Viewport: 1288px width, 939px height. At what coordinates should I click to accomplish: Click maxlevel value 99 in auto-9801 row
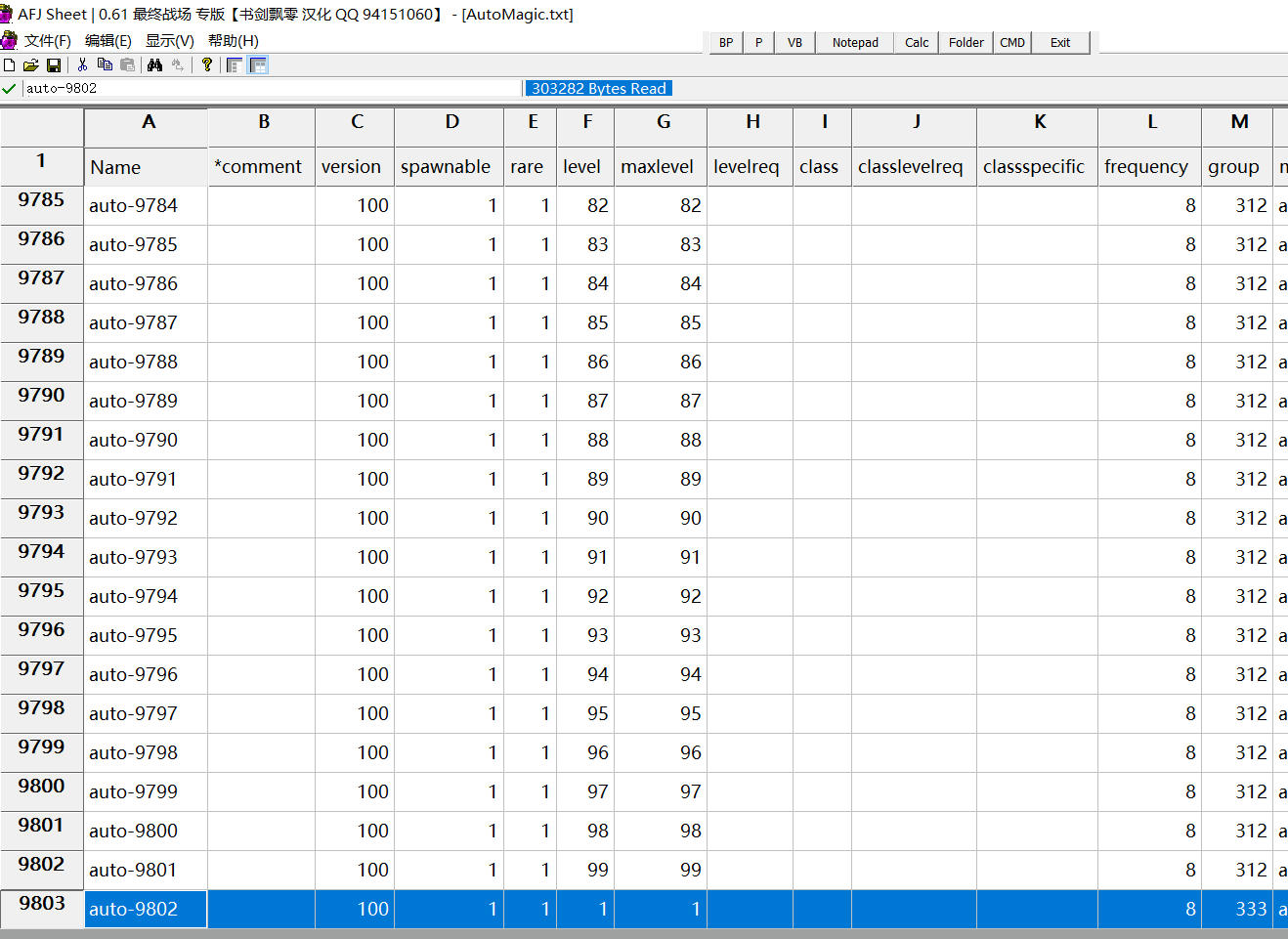click(661, 870)
